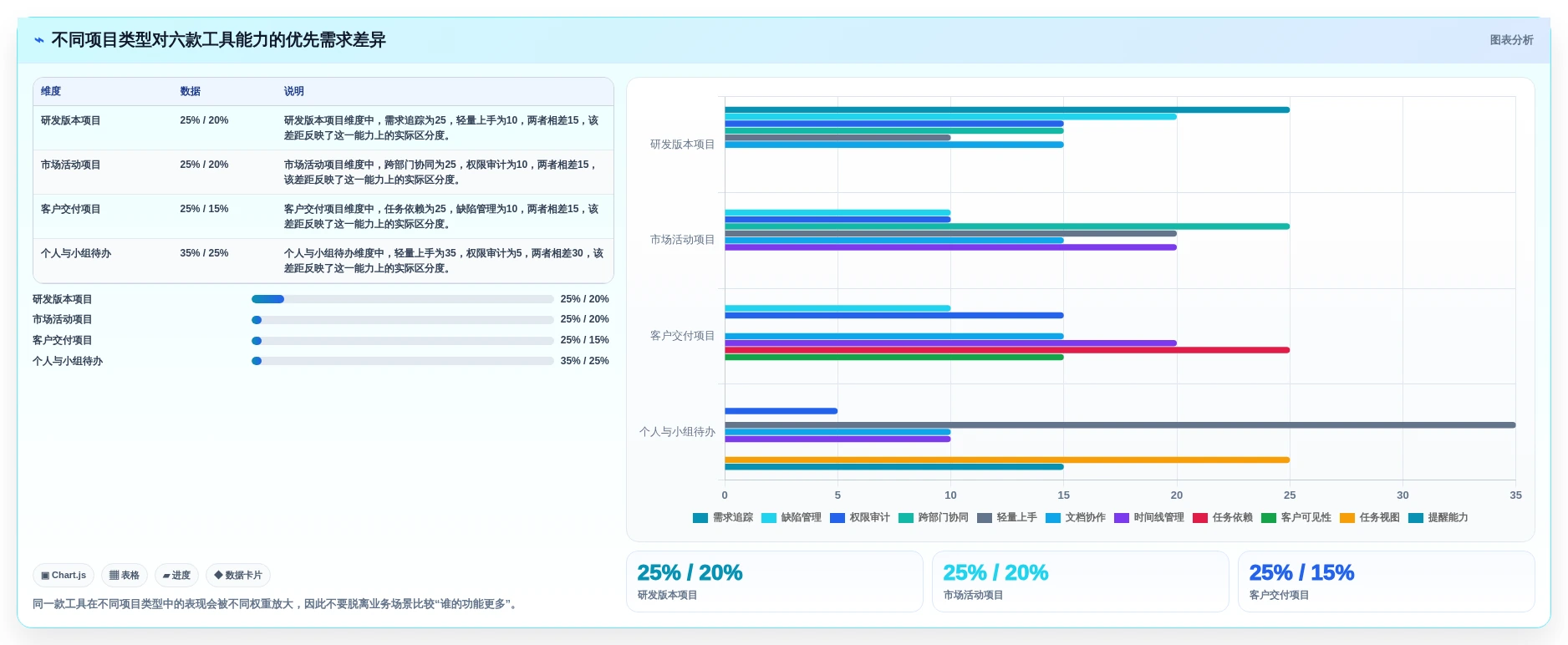Click the 表格 chip
Image resolution: width=1568 pixels, height=645 pixels.
pos(125,575)
